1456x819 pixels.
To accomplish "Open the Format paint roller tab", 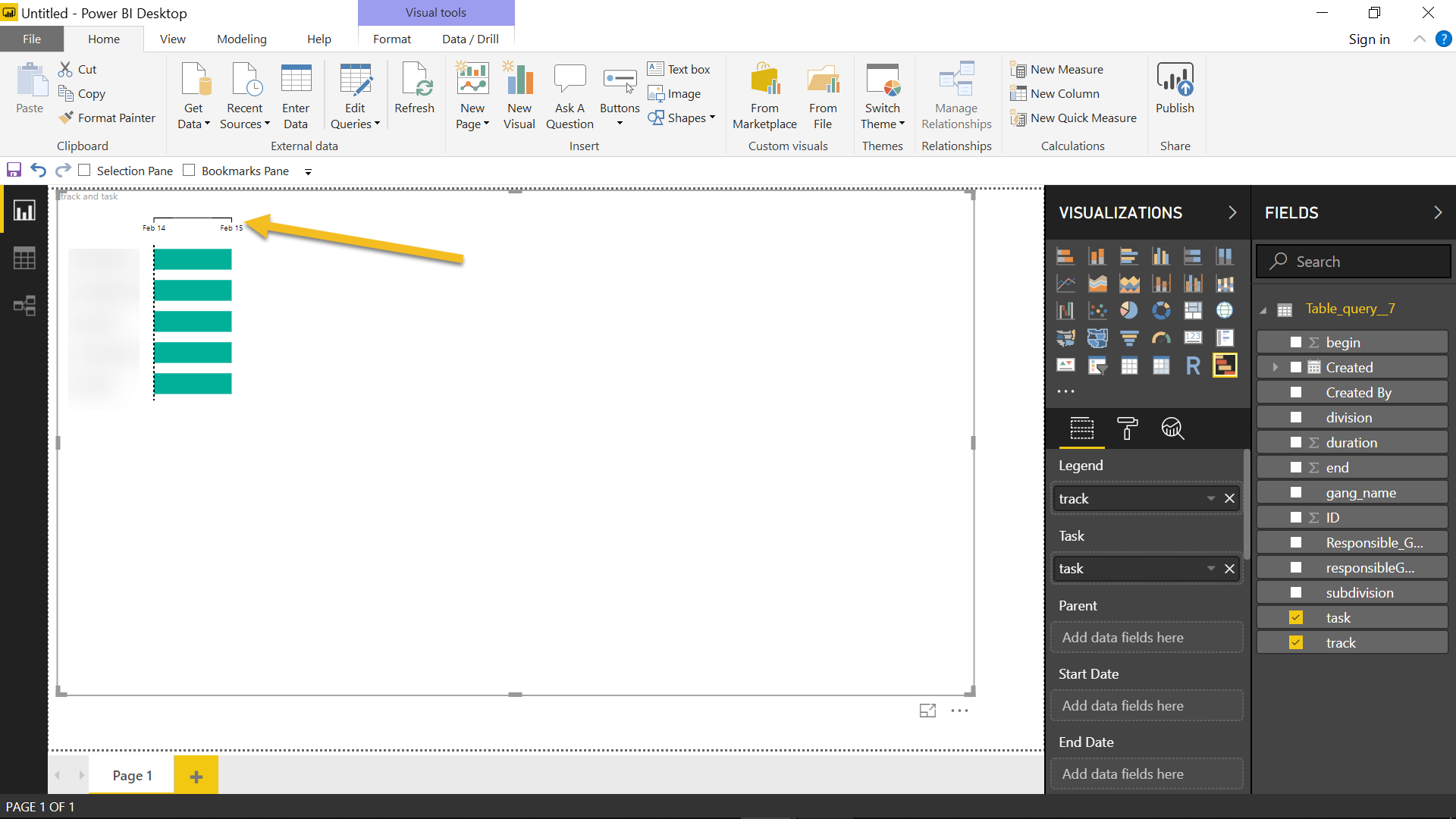I will [x=1127, y=428].
